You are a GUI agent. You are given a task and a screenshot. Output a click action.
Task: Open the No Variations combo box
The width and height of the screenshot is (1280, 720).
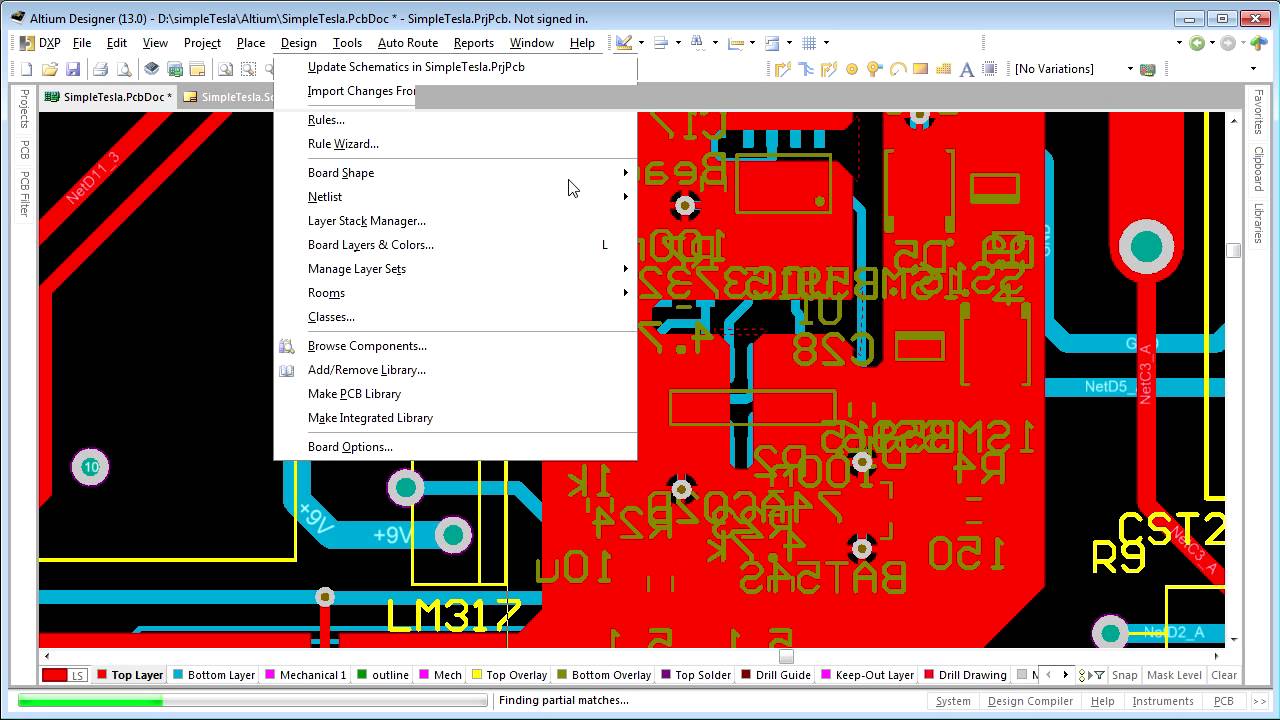pyautogui.click(x=1074, y=69)
